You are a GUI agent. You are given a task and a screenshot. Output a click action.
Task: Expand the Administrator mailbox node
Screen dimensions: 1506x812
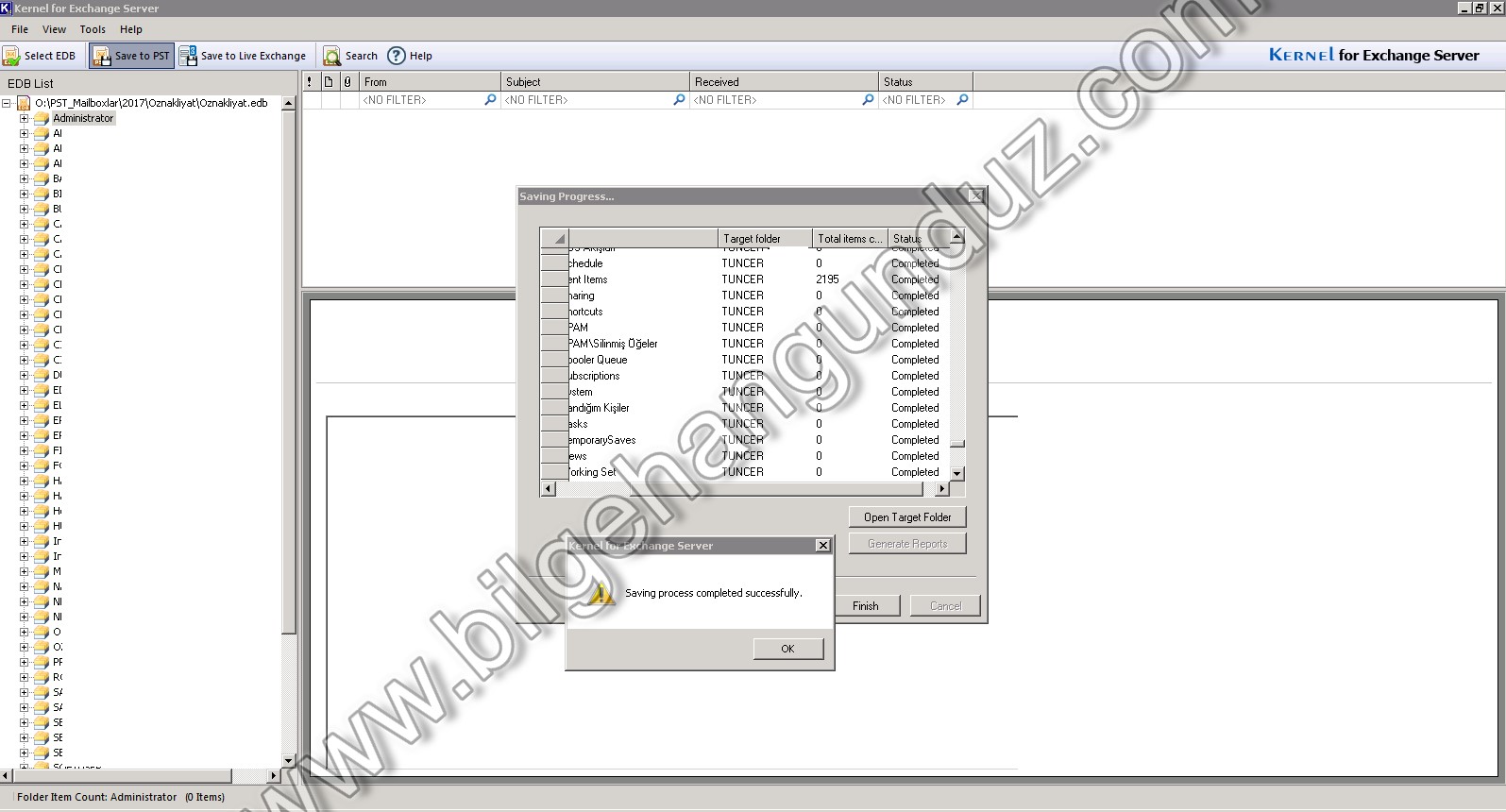pos(24,119)
